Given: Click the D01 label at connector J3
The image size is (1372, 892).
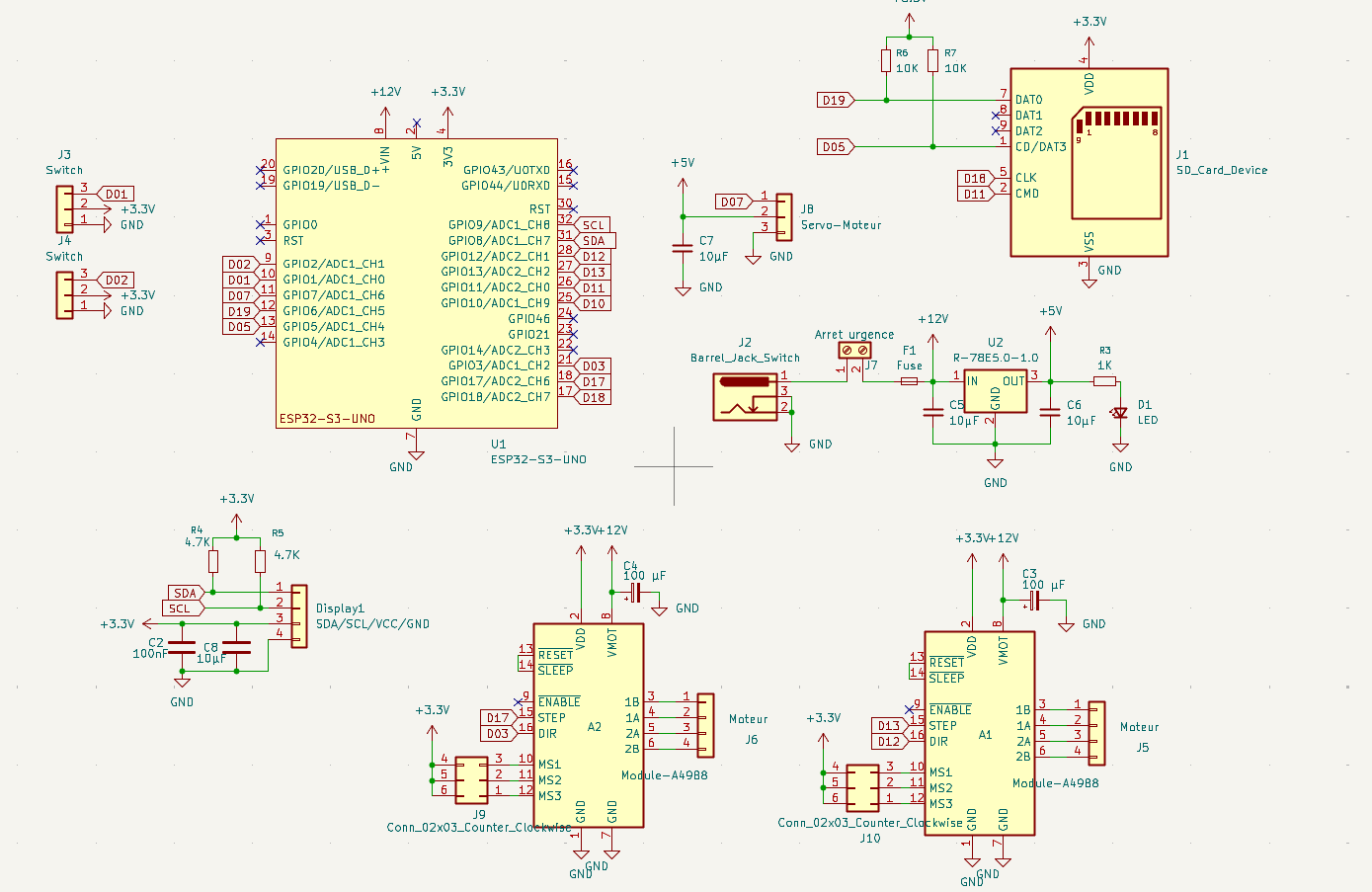Looking at the screenshot, I should pos(115,195).
